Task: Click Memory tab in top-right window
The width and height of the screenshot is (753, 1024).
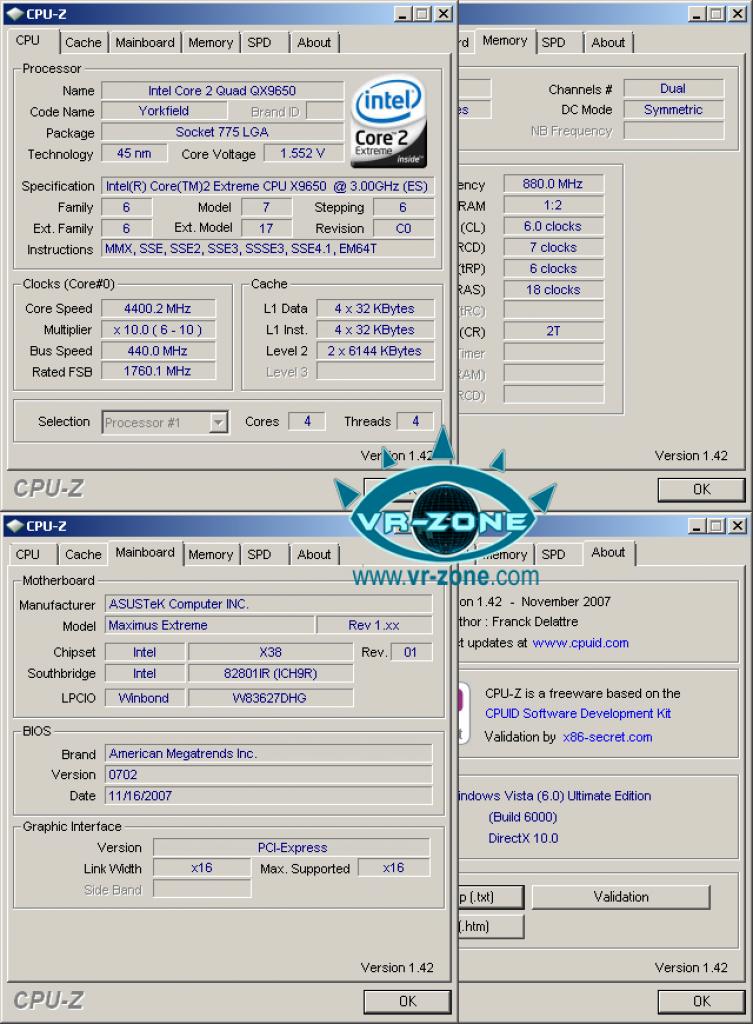Action: click(505, 40)
